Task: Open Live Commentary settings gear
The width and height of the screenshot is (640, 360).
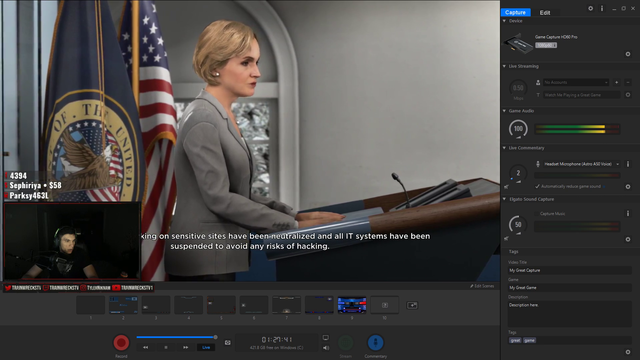Action: (628, 187)
